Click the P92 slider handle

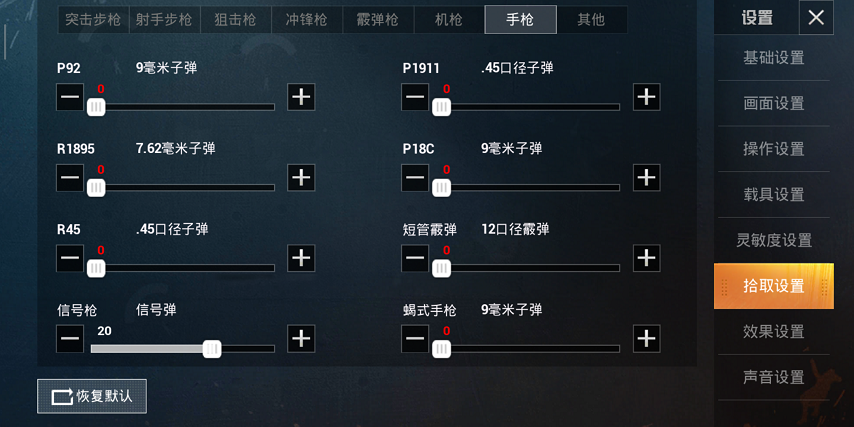tap(96, 107)
